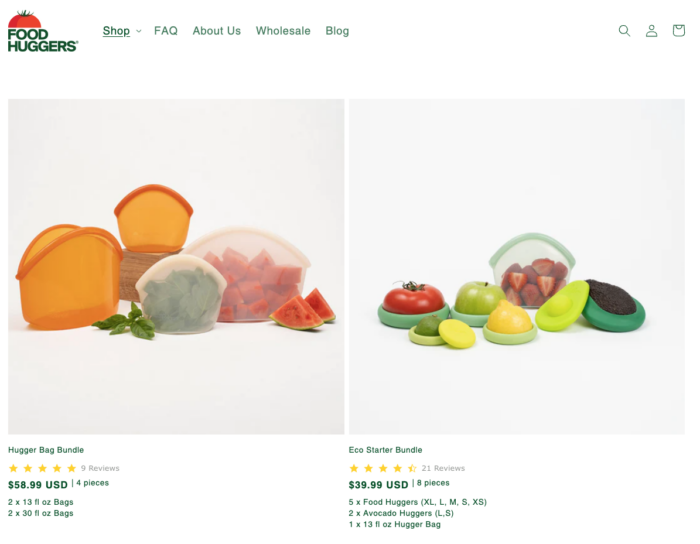Image resolution: width=700 pixels, height=544 pixels.
Task: Navigate to the Wholesale page
Action: click(x=283, y=31)
